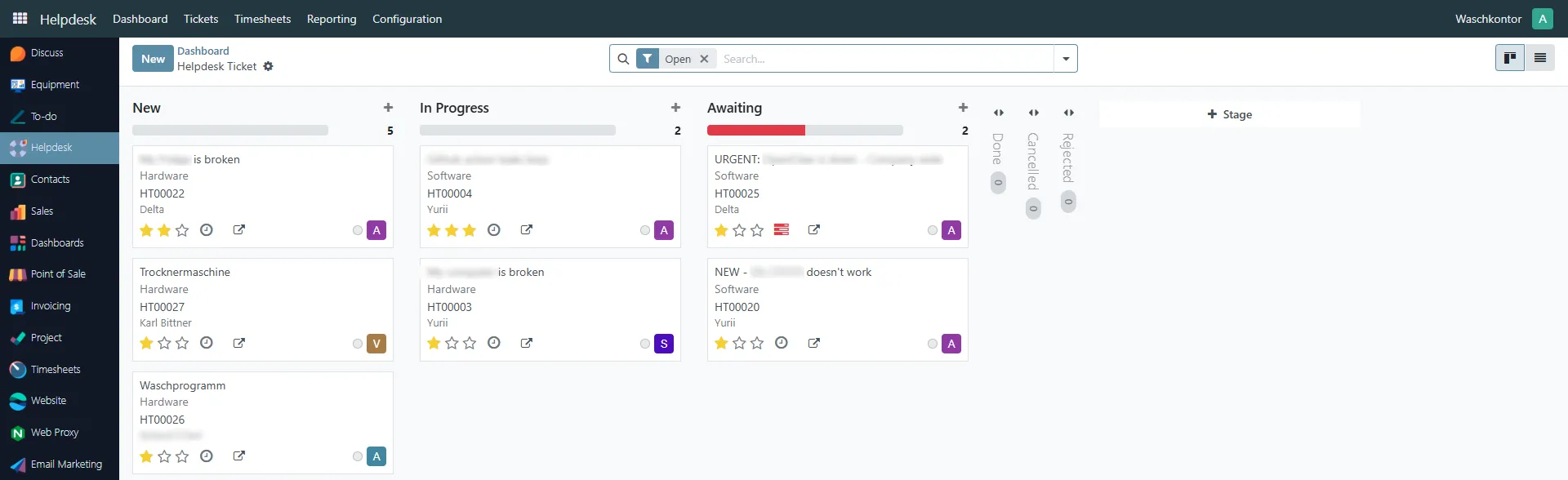Open the Open filter facet funnel
This screenshot has height=480, width=1568.
pyautogui.click(x=648, y=59)
